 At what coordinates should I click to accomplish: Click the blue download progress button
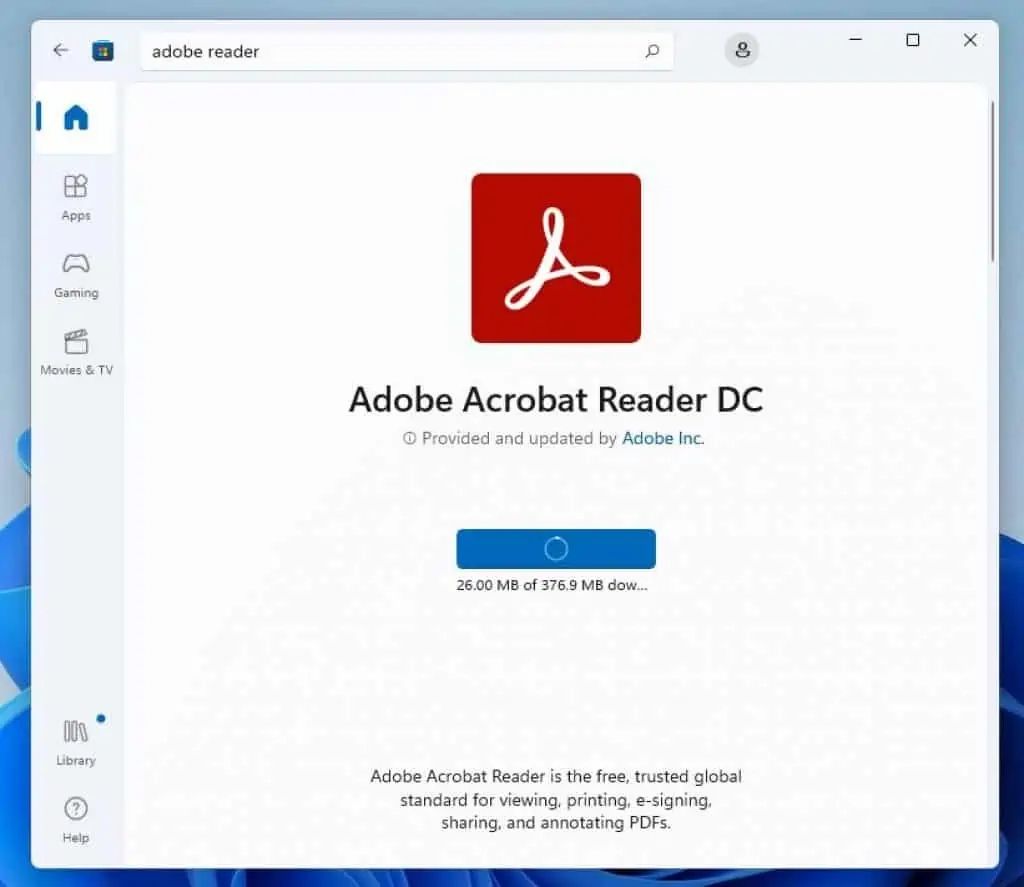pyautogui.click(x=556, y=549)
